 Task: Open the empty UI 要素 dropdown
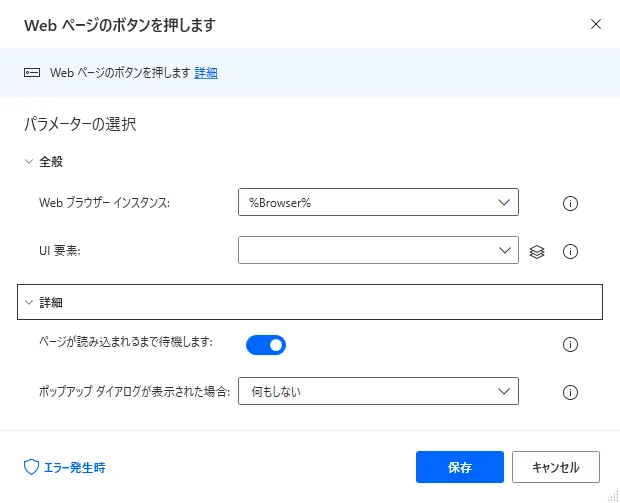[x=378, y=250]
